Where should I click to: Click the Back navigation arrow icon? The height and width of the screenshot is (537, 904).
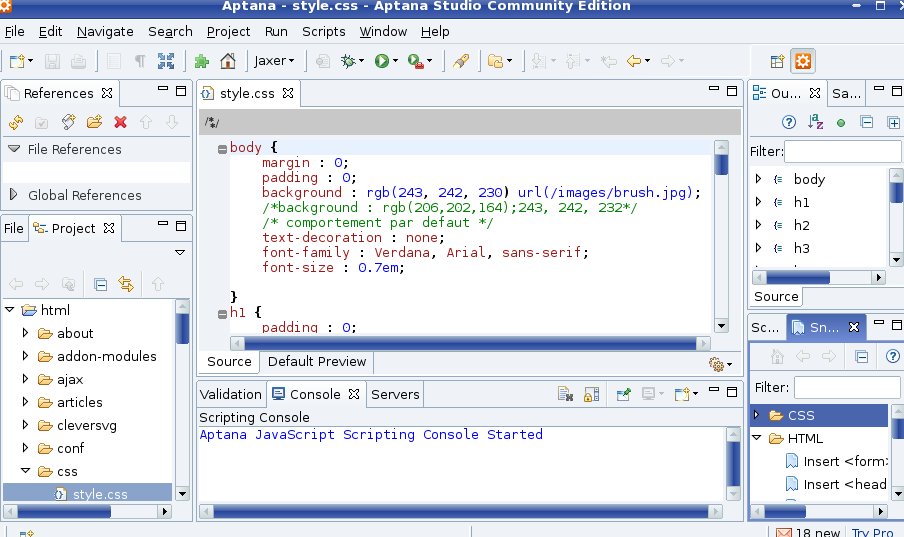634,61
